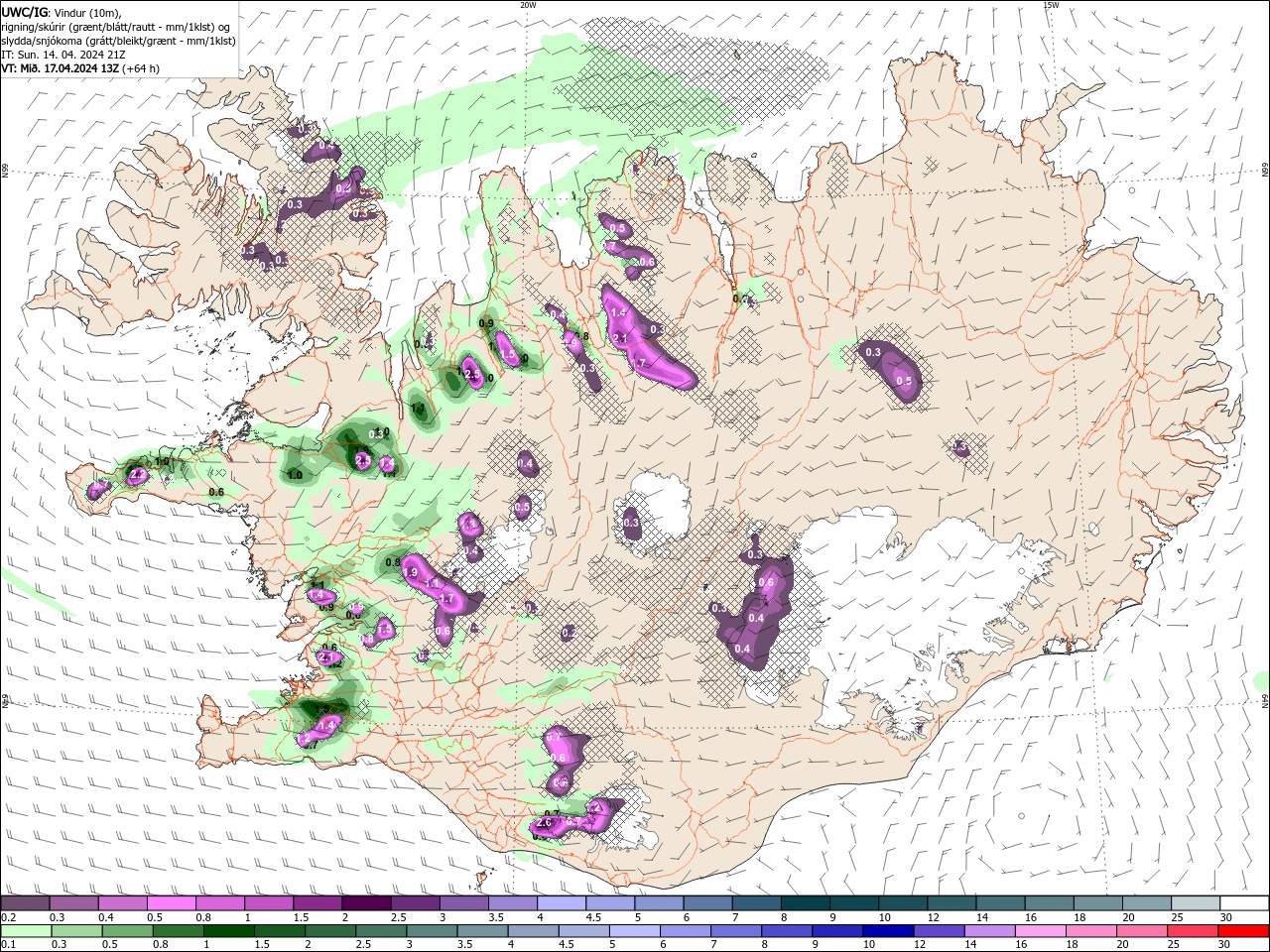Viewport: 1270px width, 952px height.
Task: Click the 20W longitude label
Action: tap(528, 5)
